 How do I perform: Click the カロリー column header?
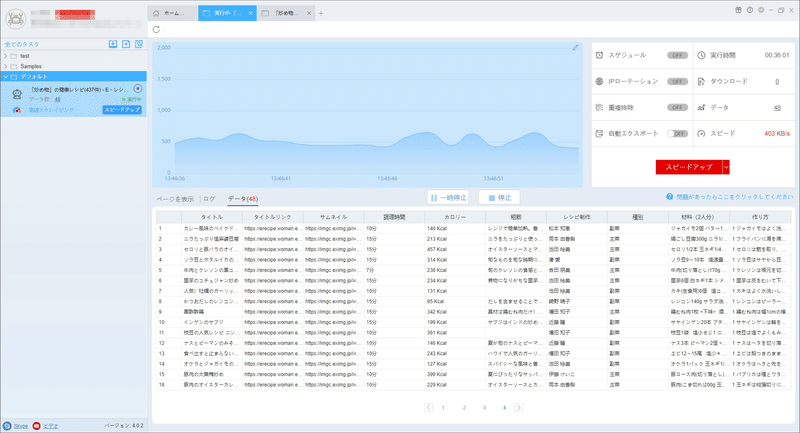click(x=455, y=217)
